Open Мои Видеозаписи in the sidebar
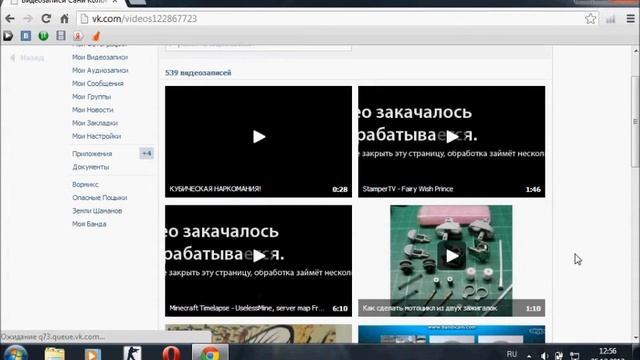The height and width of the screenshot is (360, 640). (x=100, y=57)
